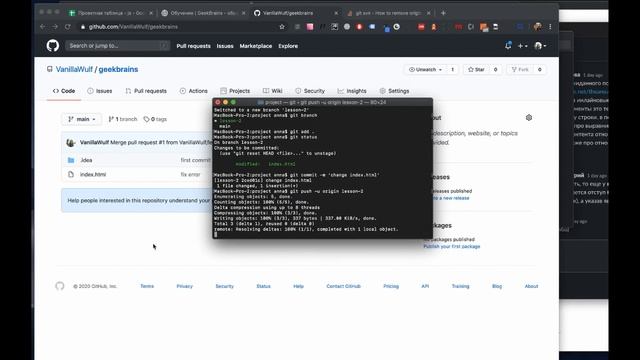Click Publish your first package link
The image size is (640, 360).
pos(451,247)
